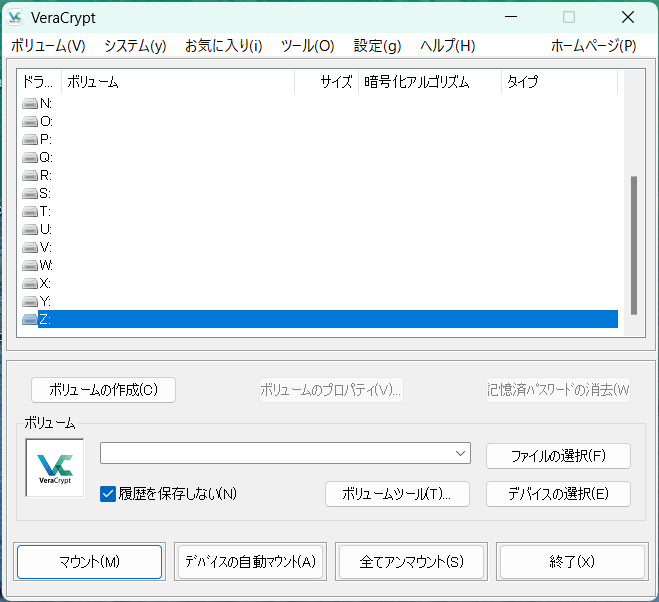This screenshot has width=659, height=602.
Task: Select the X: drive icon
Action: coord(30,283)
